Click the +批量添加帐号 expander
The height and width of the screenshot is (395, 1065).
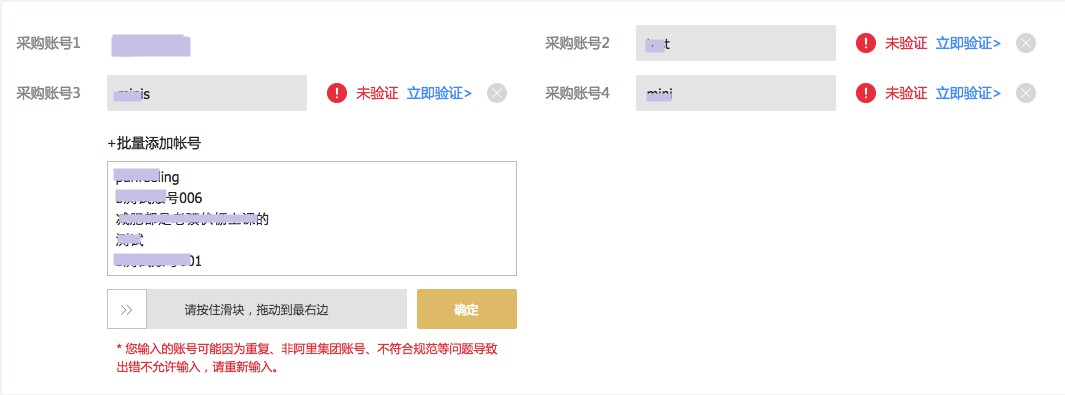[154, 143]
